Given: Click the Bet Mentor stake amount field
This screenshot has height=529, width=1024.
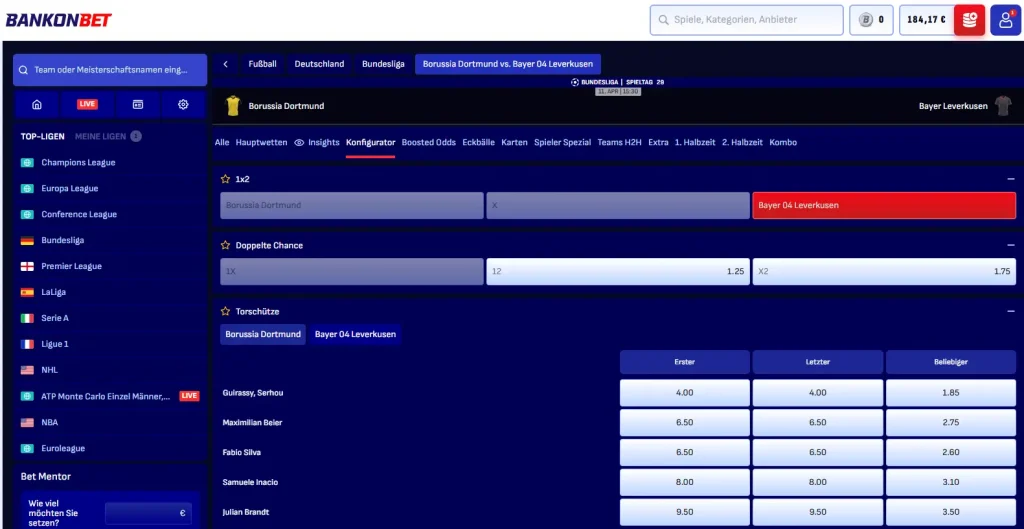Looking at the screenshot, I should (x=148, y=513).
